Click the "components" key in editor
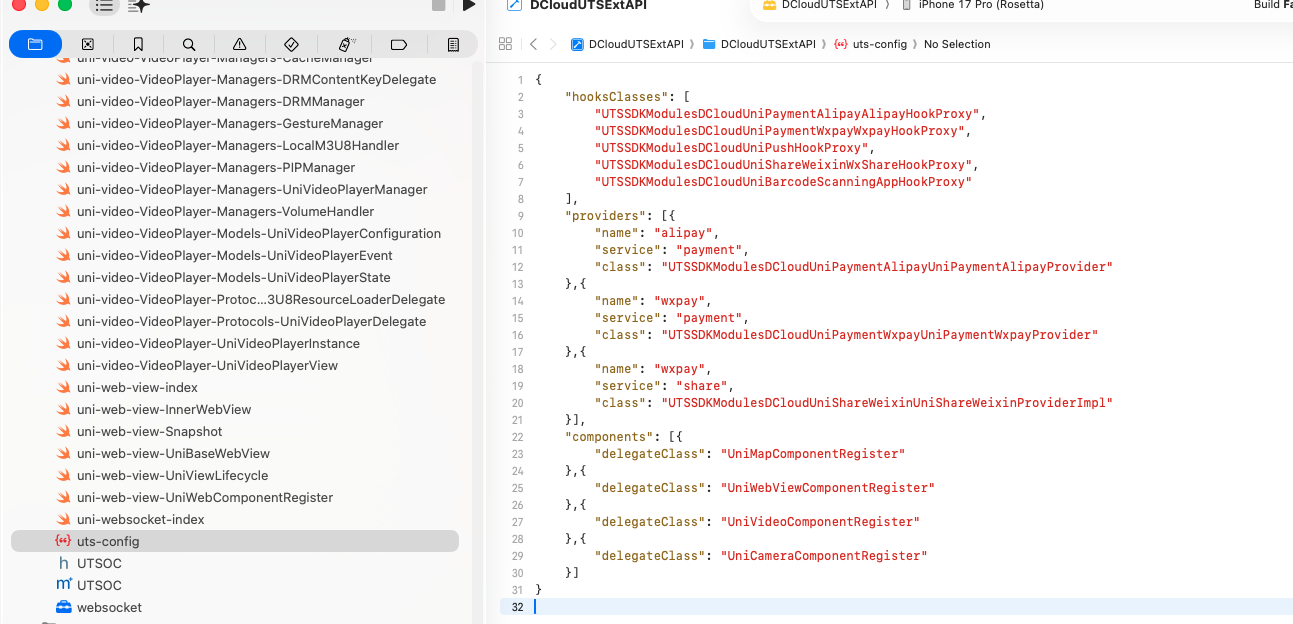The height and width of the screenshot is (624, 1293). [607, 437]
